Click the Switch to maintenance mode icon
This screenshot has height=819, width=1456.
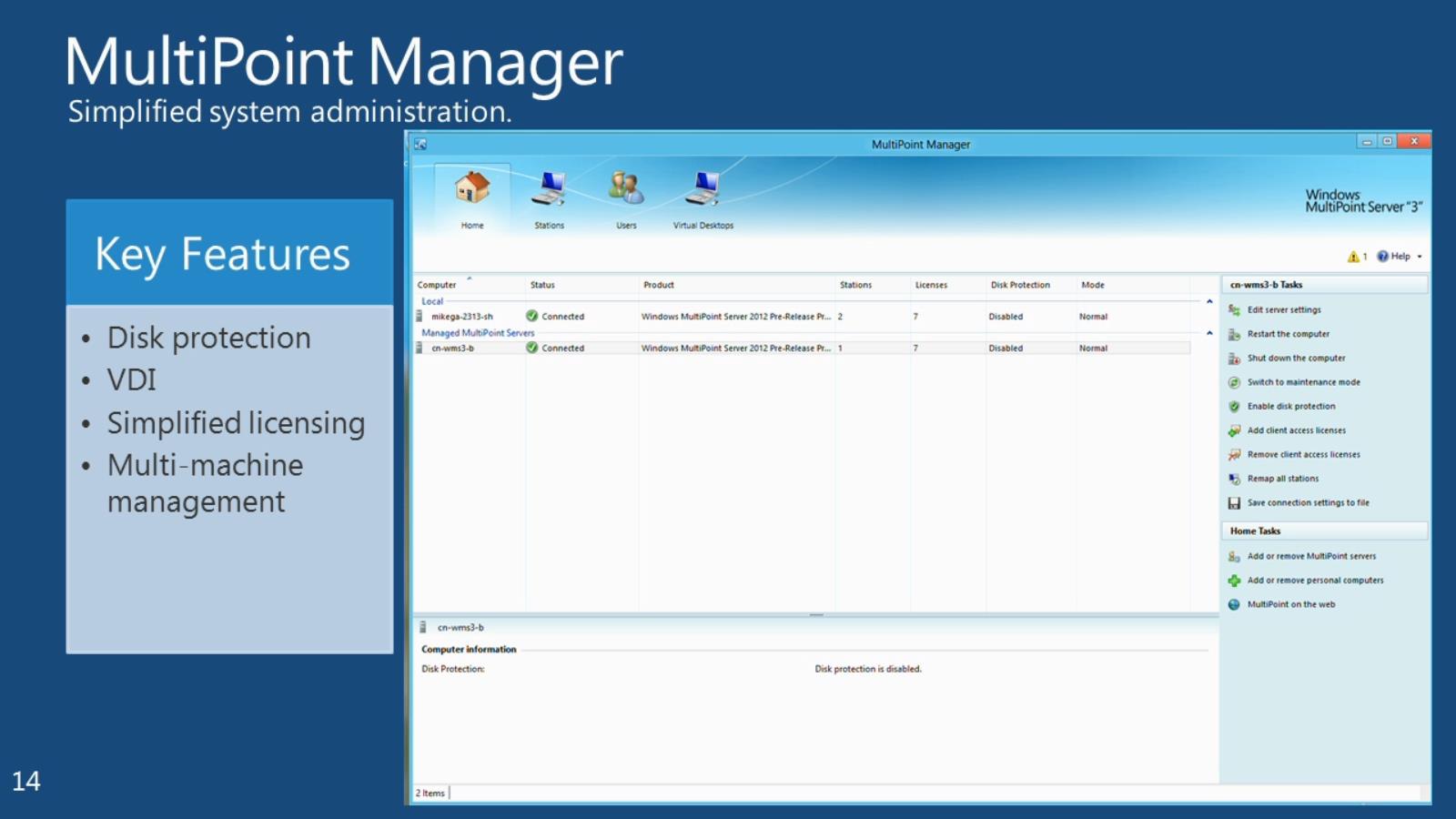click(1234, 383)
